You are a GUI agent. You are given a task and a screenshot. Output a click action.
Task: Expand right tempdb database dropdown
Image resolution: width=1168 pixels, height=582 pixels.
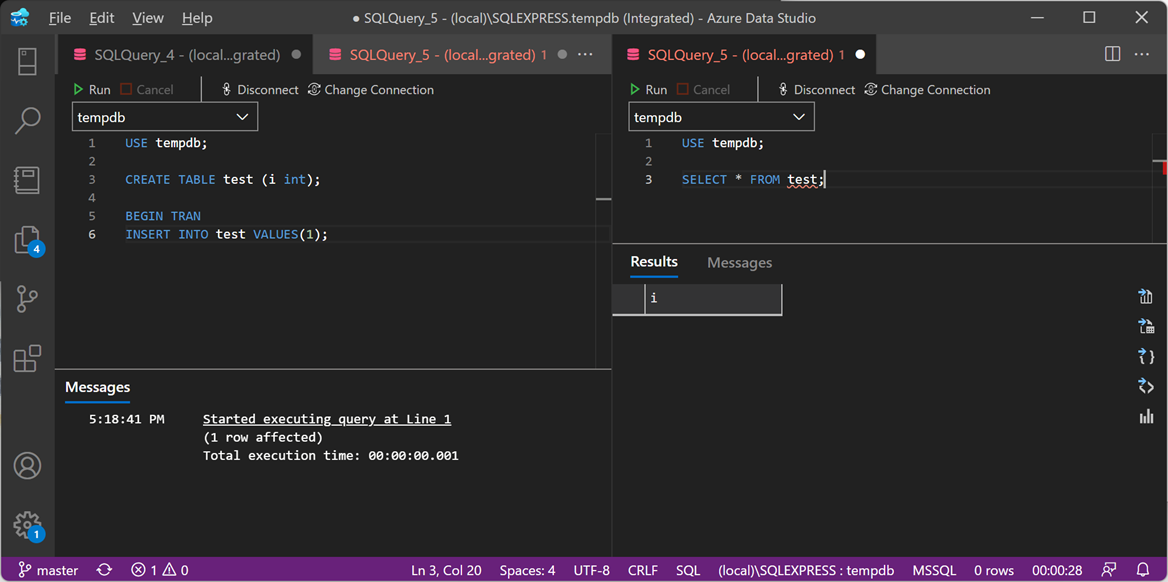pyautogui.click(x=721, y=117)
